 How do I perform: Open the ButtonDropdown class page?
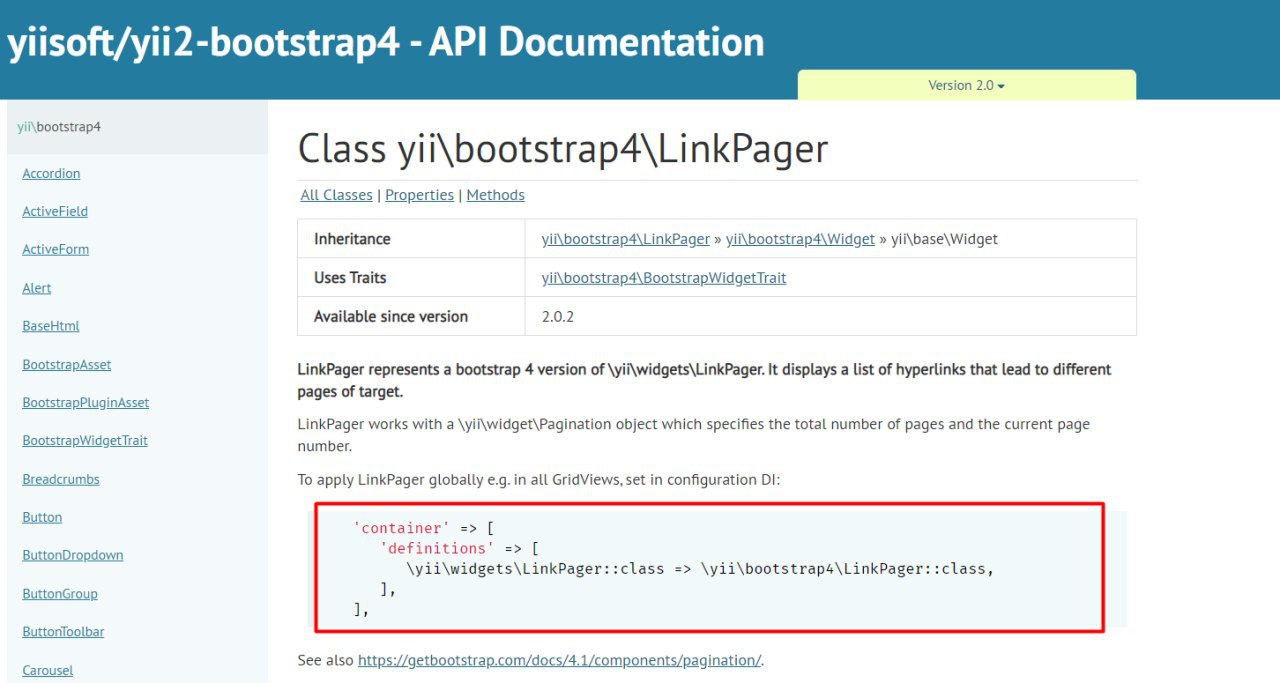(73, 555)
